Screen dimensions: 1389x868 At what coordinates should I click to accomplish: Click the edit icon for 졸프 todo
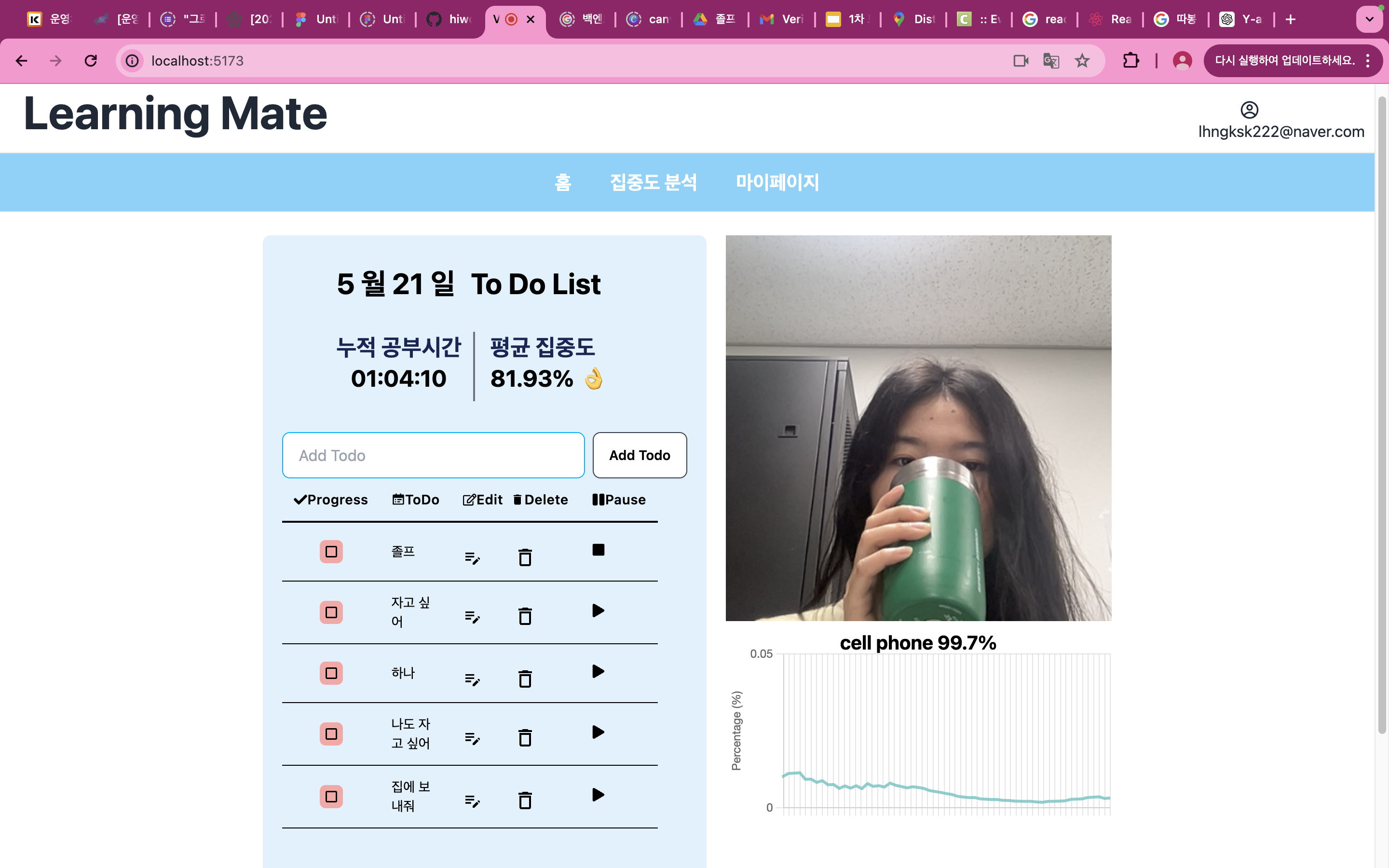pyautogui.click(x=472, y=557)
